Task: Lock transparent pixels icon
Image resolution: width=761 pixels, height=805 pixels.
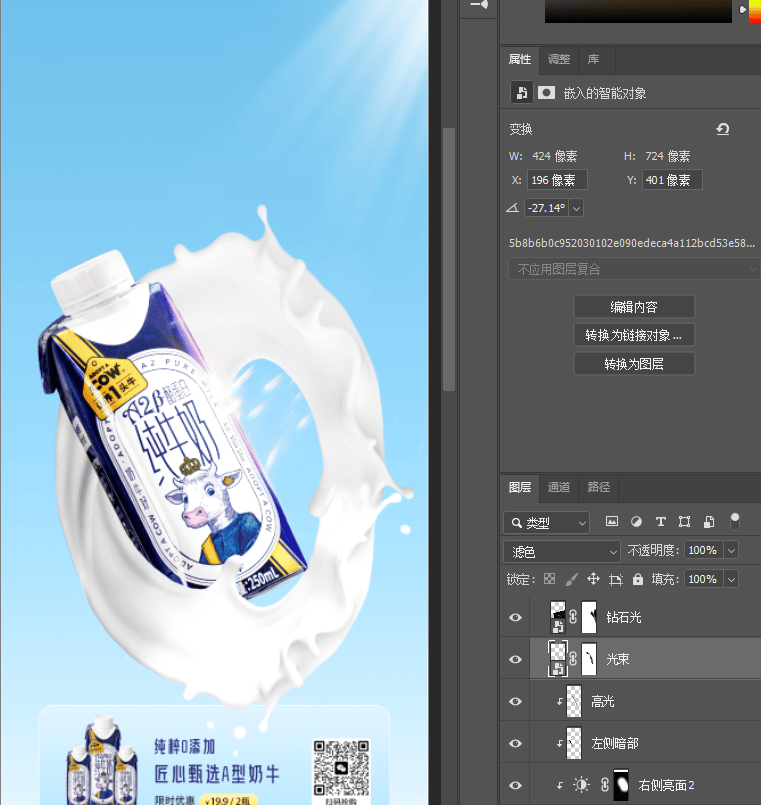Action: click(549, 579)
